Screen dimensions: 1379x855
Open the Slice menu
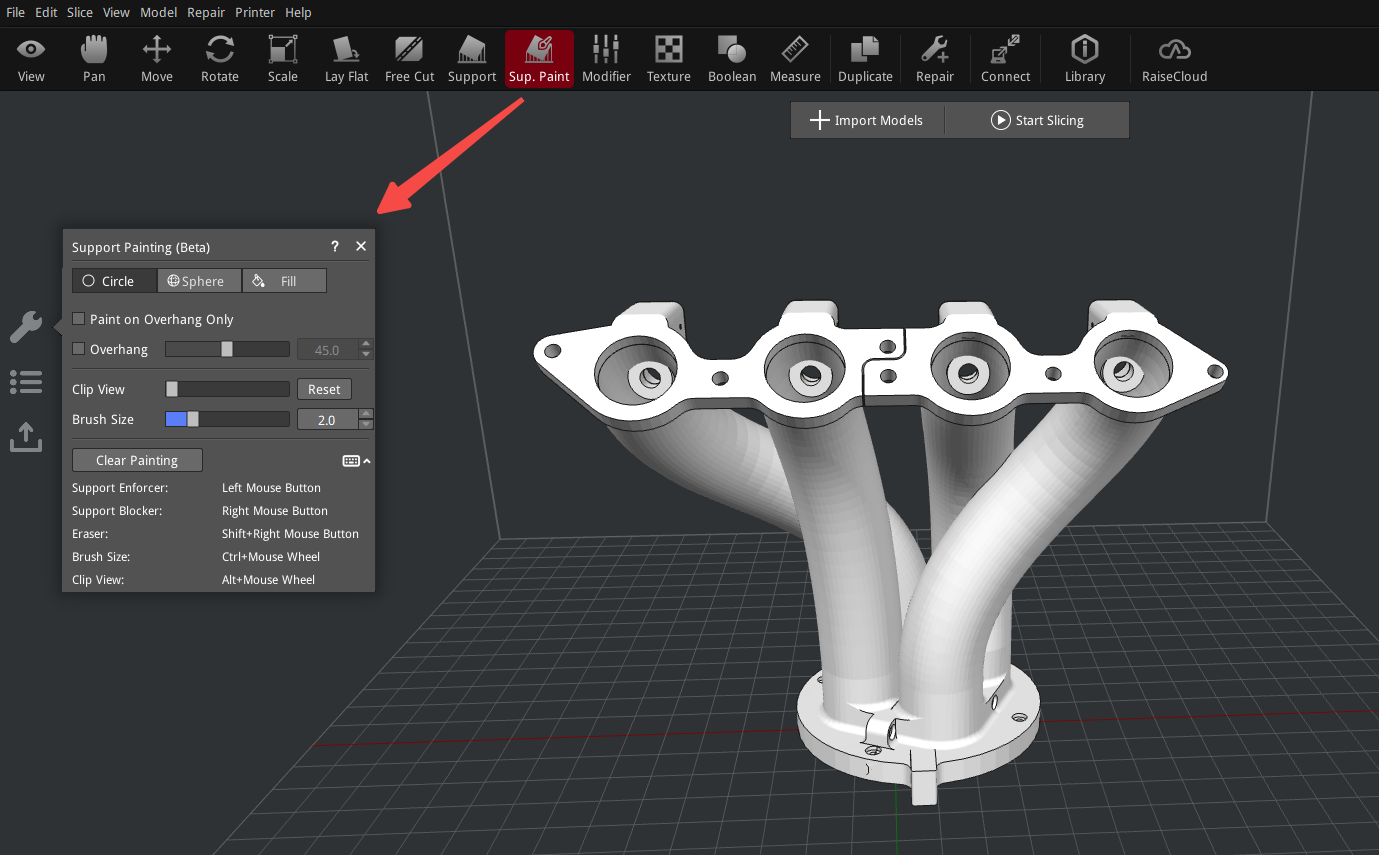point(80,13)
